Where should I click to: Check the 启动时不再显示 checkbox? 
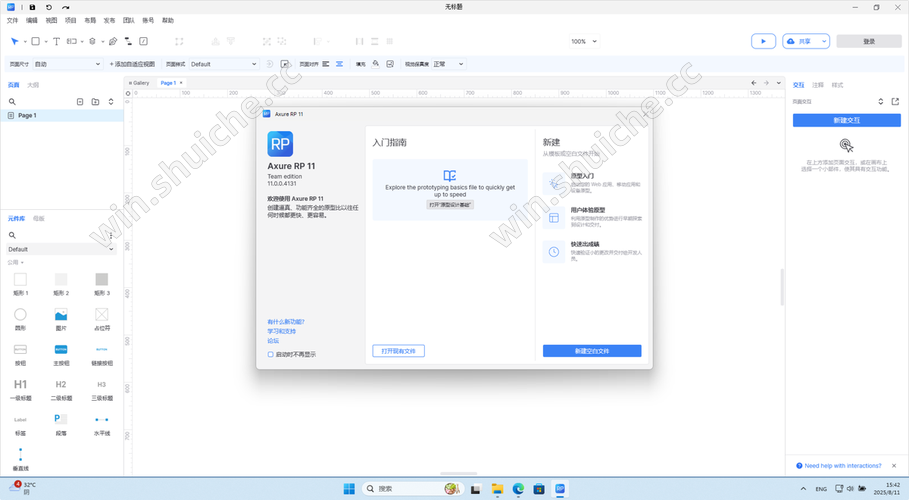click(x=270, y=354)
